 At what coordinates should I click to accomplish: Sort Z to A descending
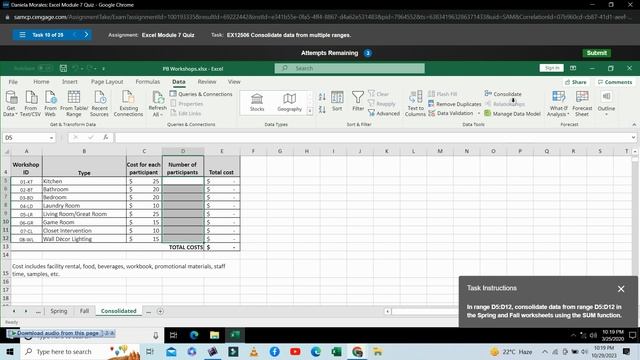click(x=322, y=109)
